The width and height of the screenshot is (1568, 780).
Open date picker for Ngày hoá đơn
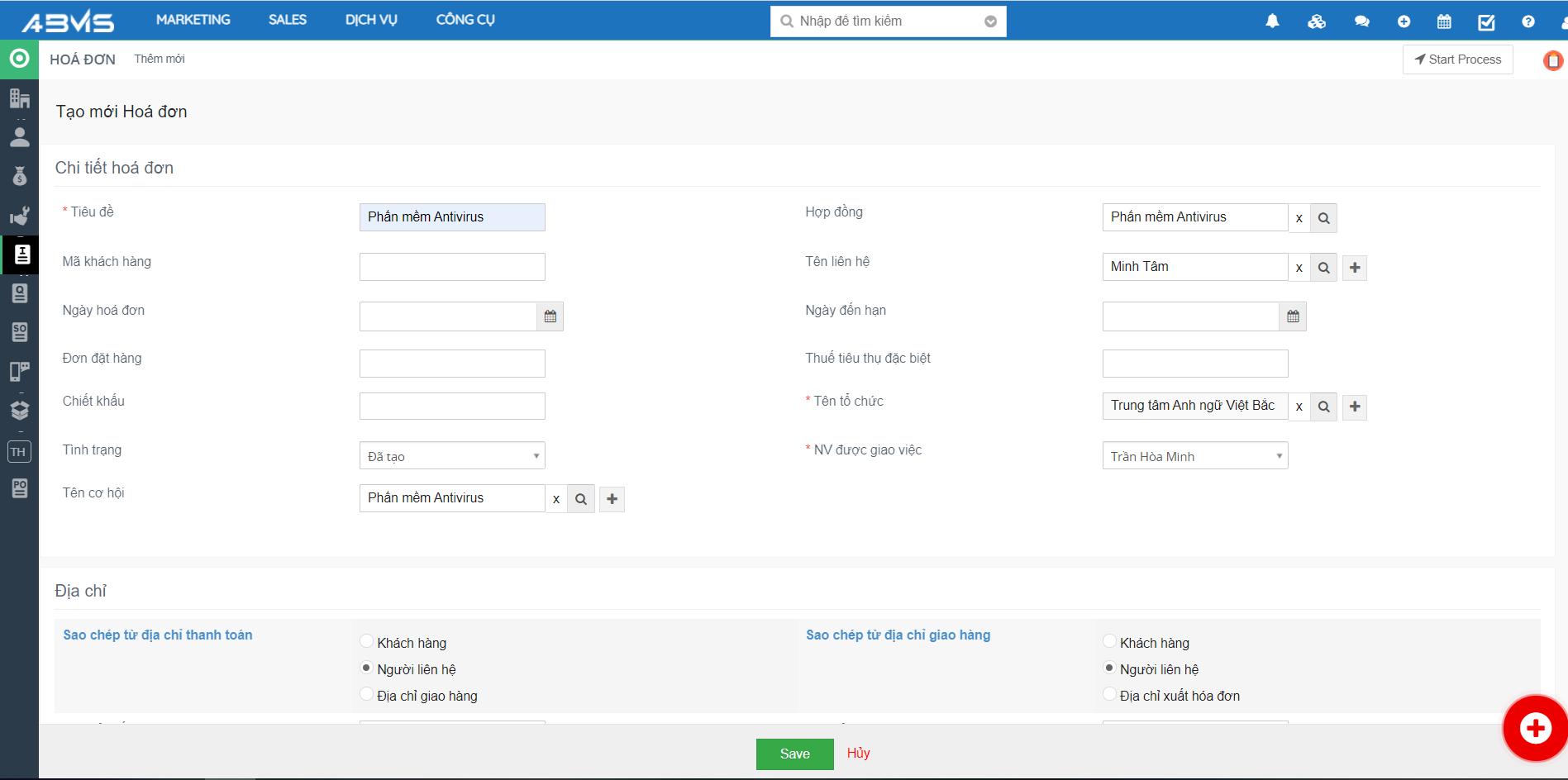click(x=550, y=316)
